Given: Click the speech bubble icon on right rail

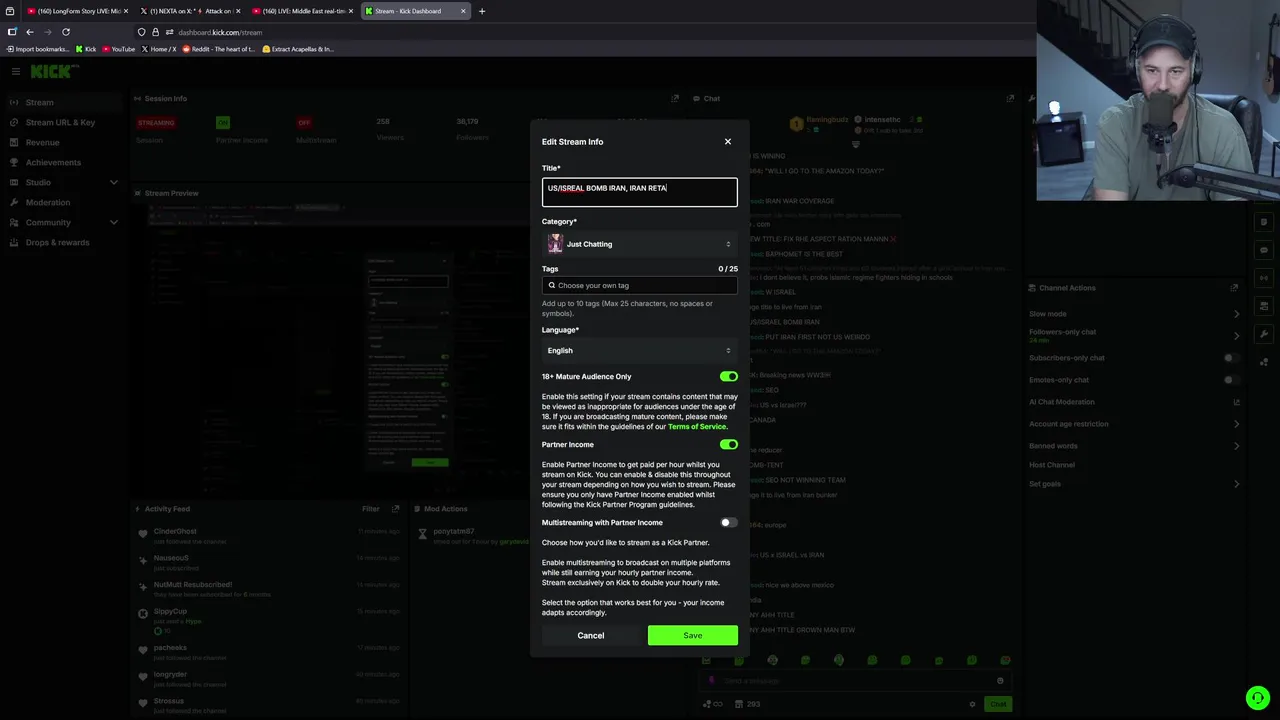Looking at the screenshot, I should [x=1264, y=250].
